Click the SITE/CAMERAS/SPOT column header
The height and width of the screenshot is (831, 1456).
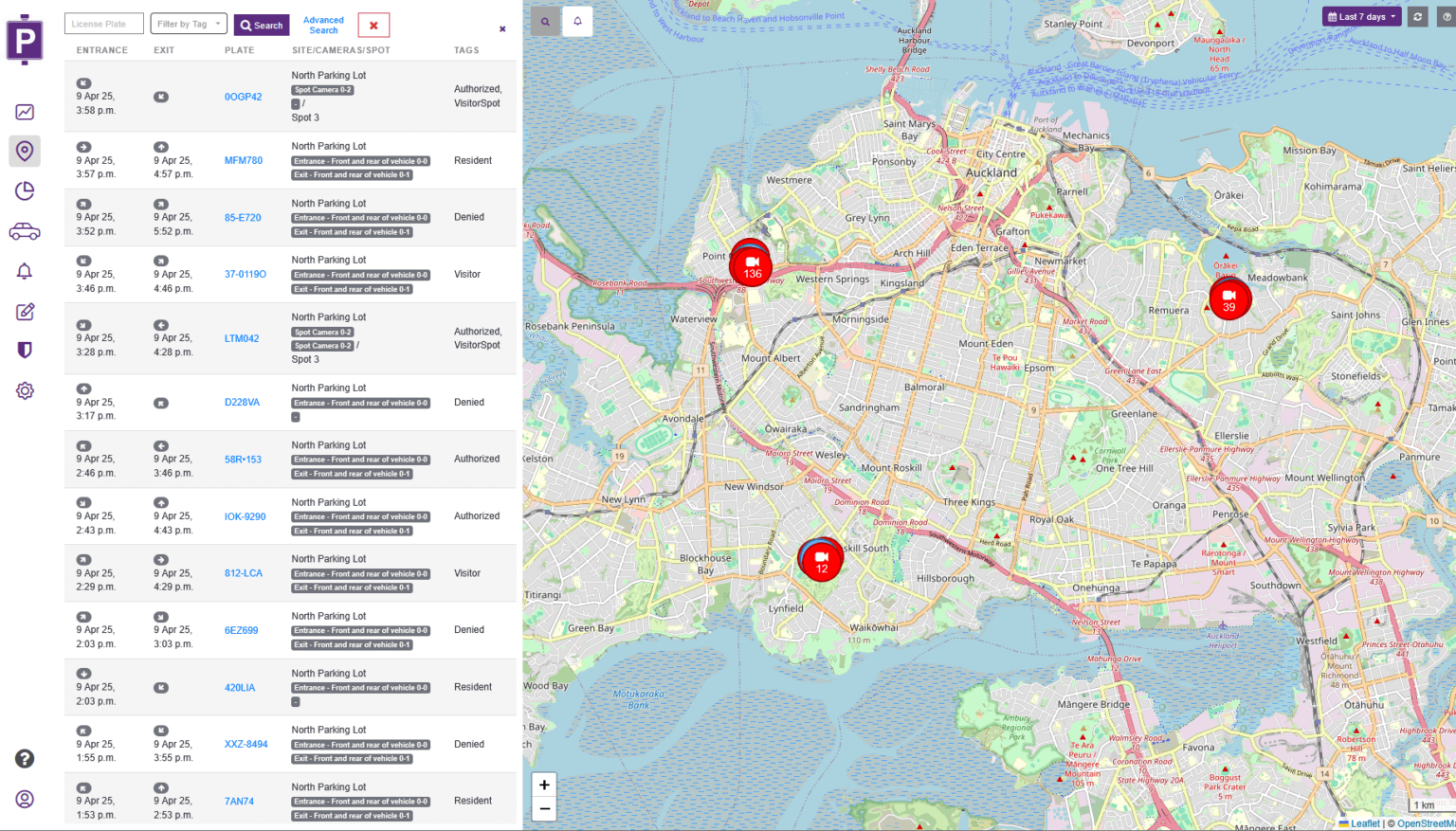point(341,50)
